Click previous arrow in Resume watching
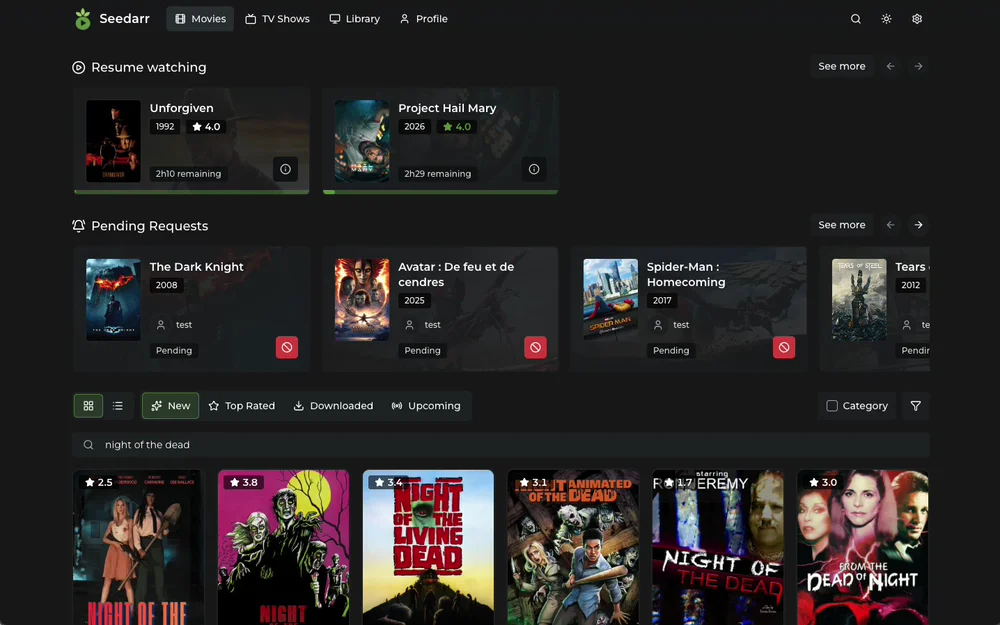This screenshot has width=1000, height=625. [x=890, y=66]
